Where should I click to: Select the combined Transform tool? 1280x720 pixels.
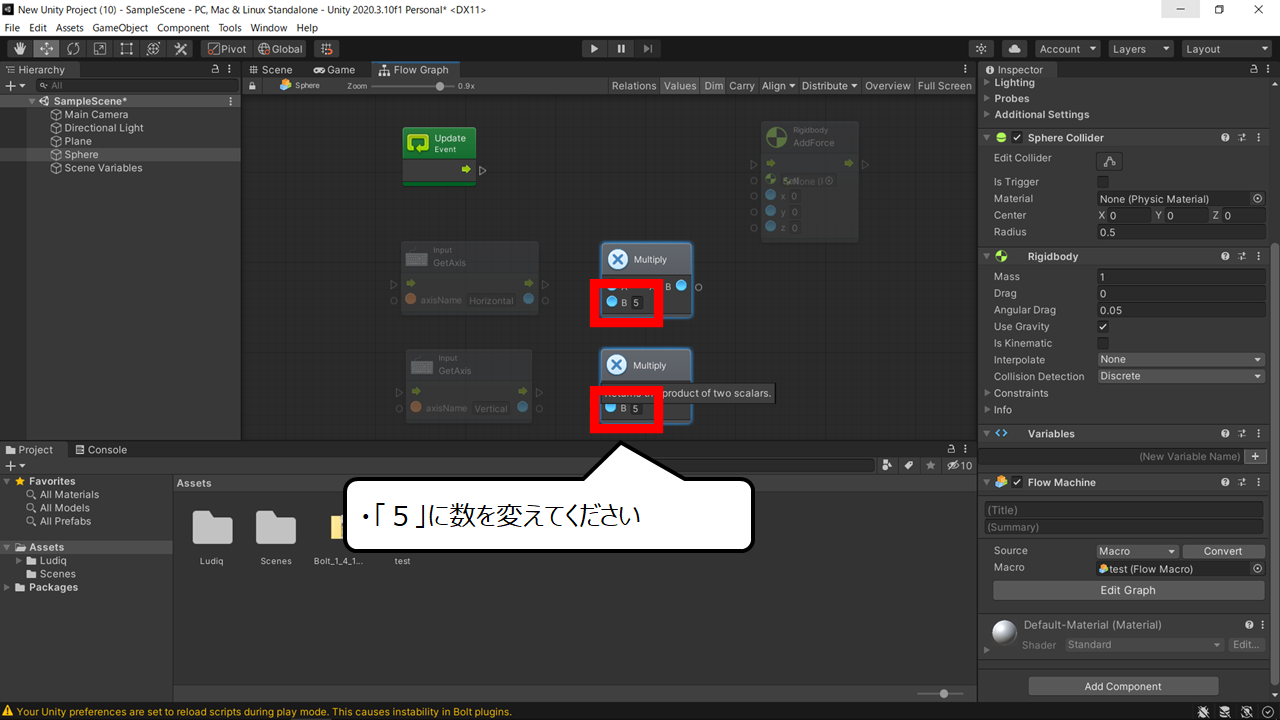(x=153, y=49)
